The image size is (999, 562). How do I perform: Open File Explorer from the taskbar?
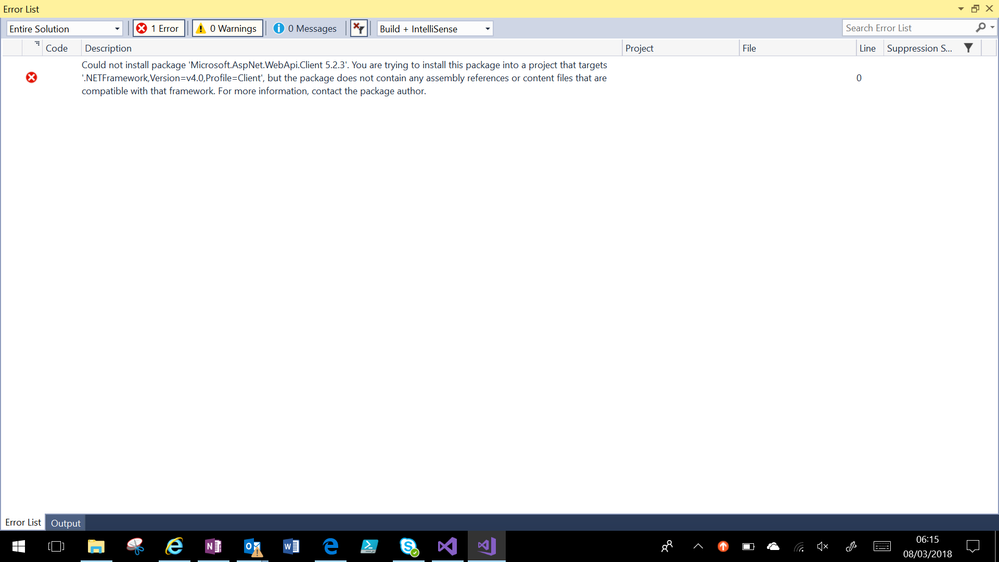(x=96, y=547)
